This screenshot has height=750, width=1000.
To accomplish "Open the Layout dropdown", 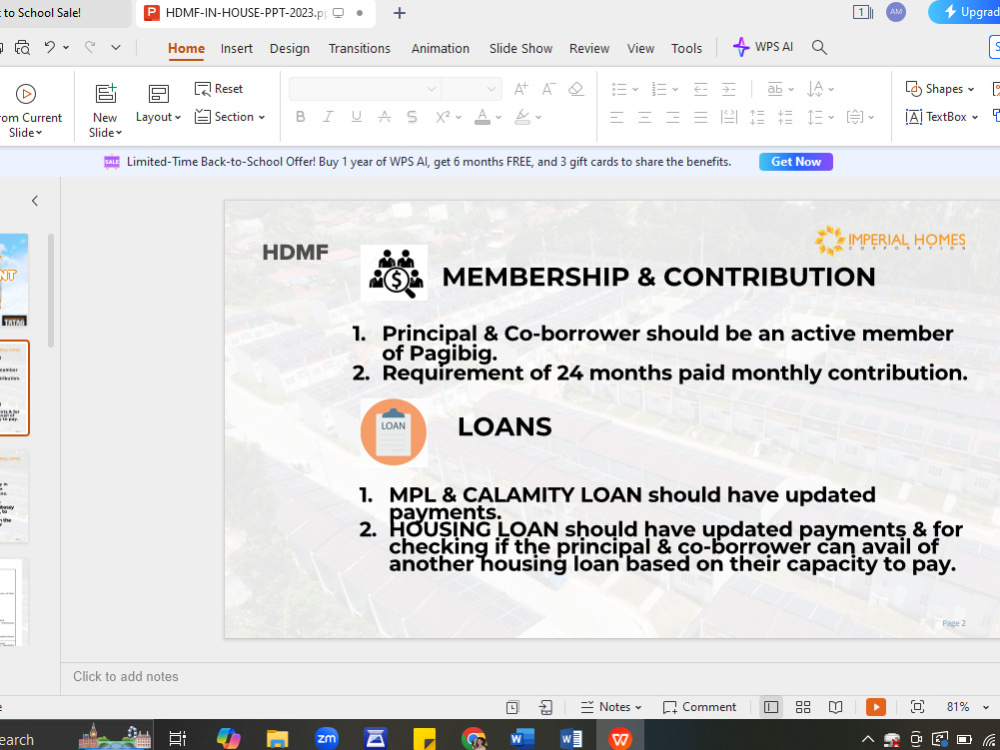I will 158,117.
